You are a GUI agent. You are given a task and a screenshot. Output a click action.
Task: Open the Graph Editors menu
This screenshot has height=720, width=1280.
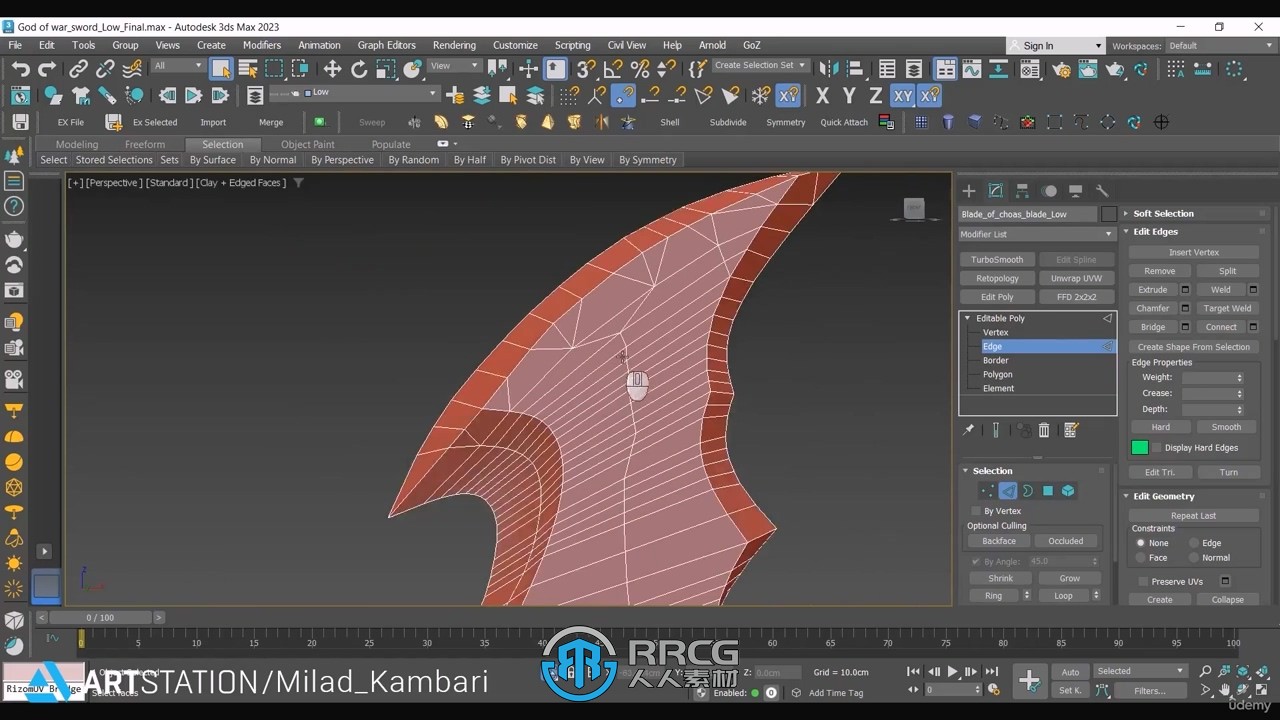point(386,45)
